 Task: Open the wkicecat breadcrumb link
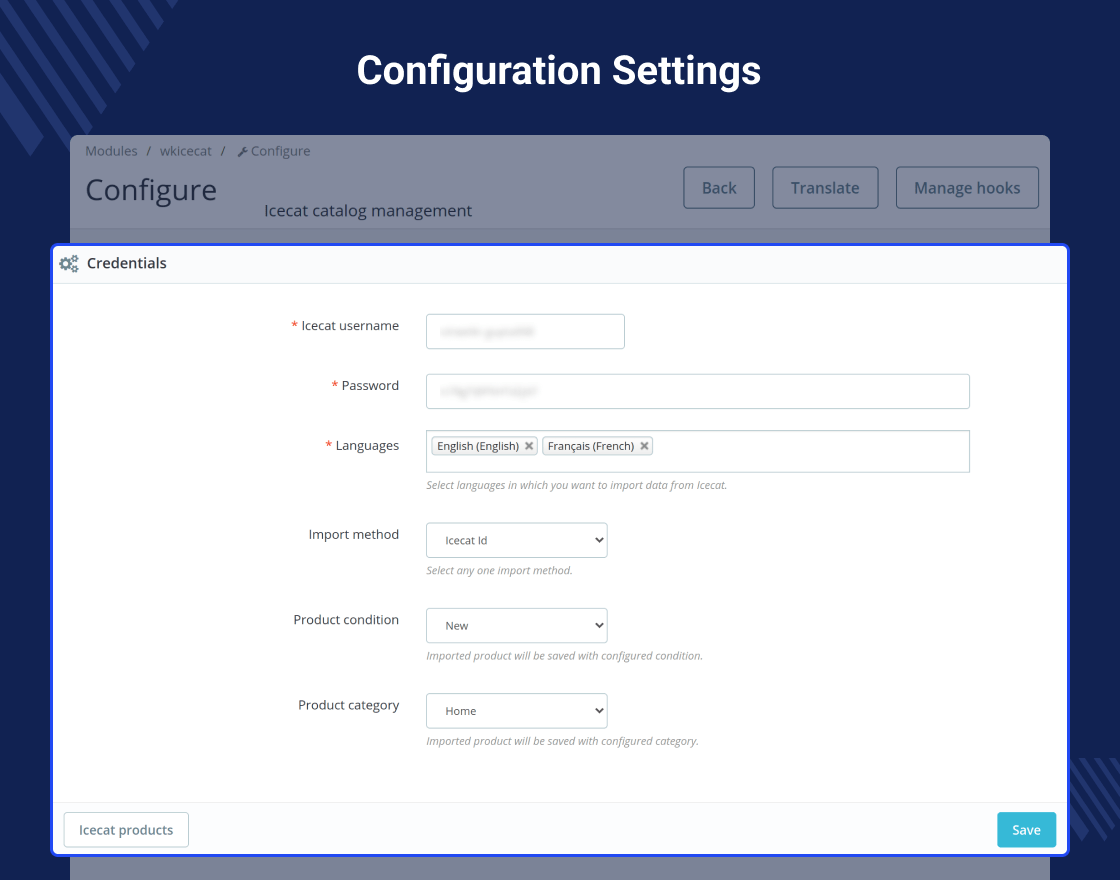186,151
